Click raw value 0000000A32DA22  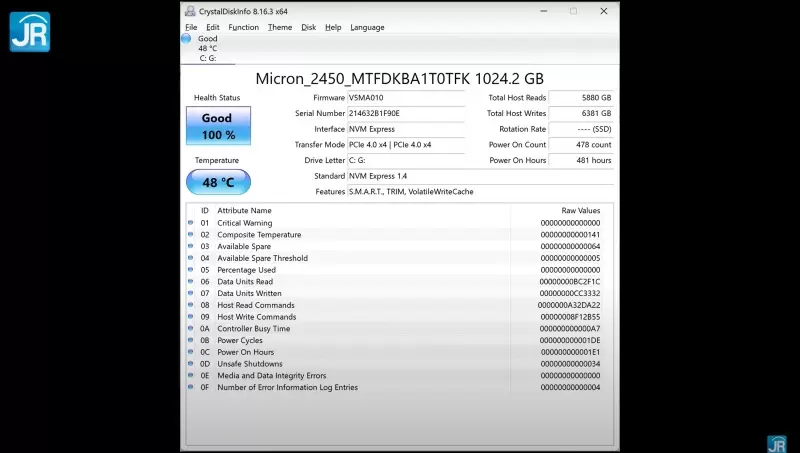569,305
